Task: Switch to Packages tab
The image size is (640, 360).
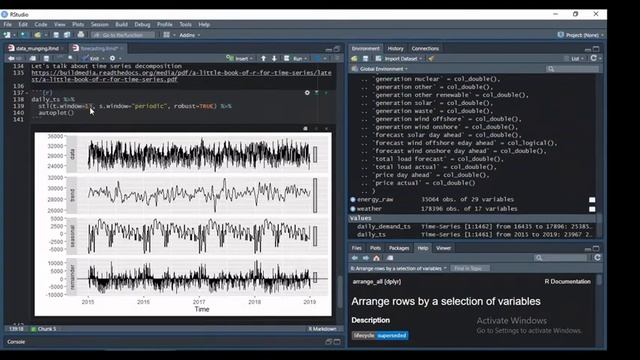Action: pyautogui.click(x=399, y=248)
